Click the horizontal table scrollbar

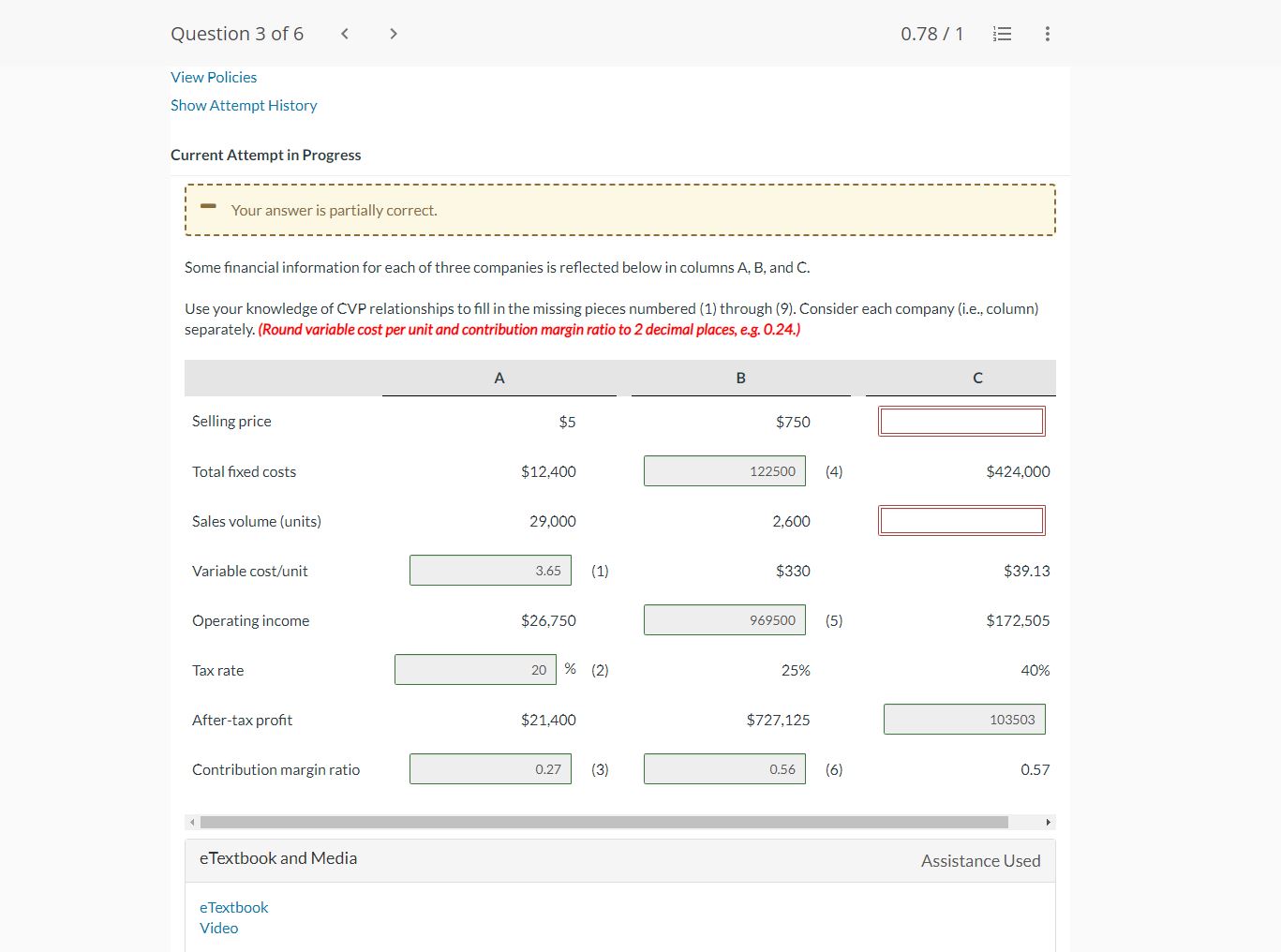click(x=604, y=822)
